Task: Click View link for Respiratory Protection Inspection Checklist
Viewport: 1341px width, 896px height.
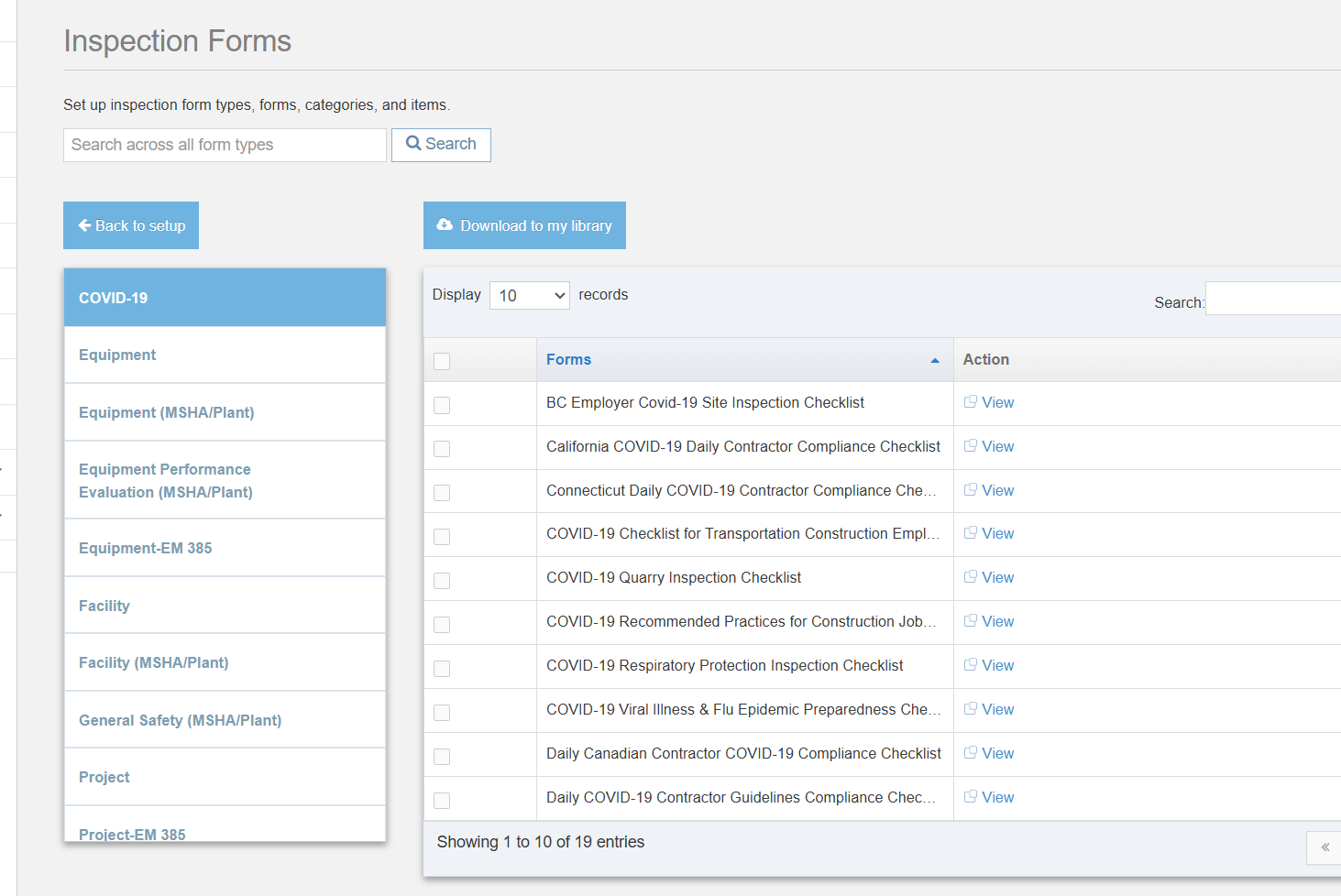Action: click(x=997, y=665)
